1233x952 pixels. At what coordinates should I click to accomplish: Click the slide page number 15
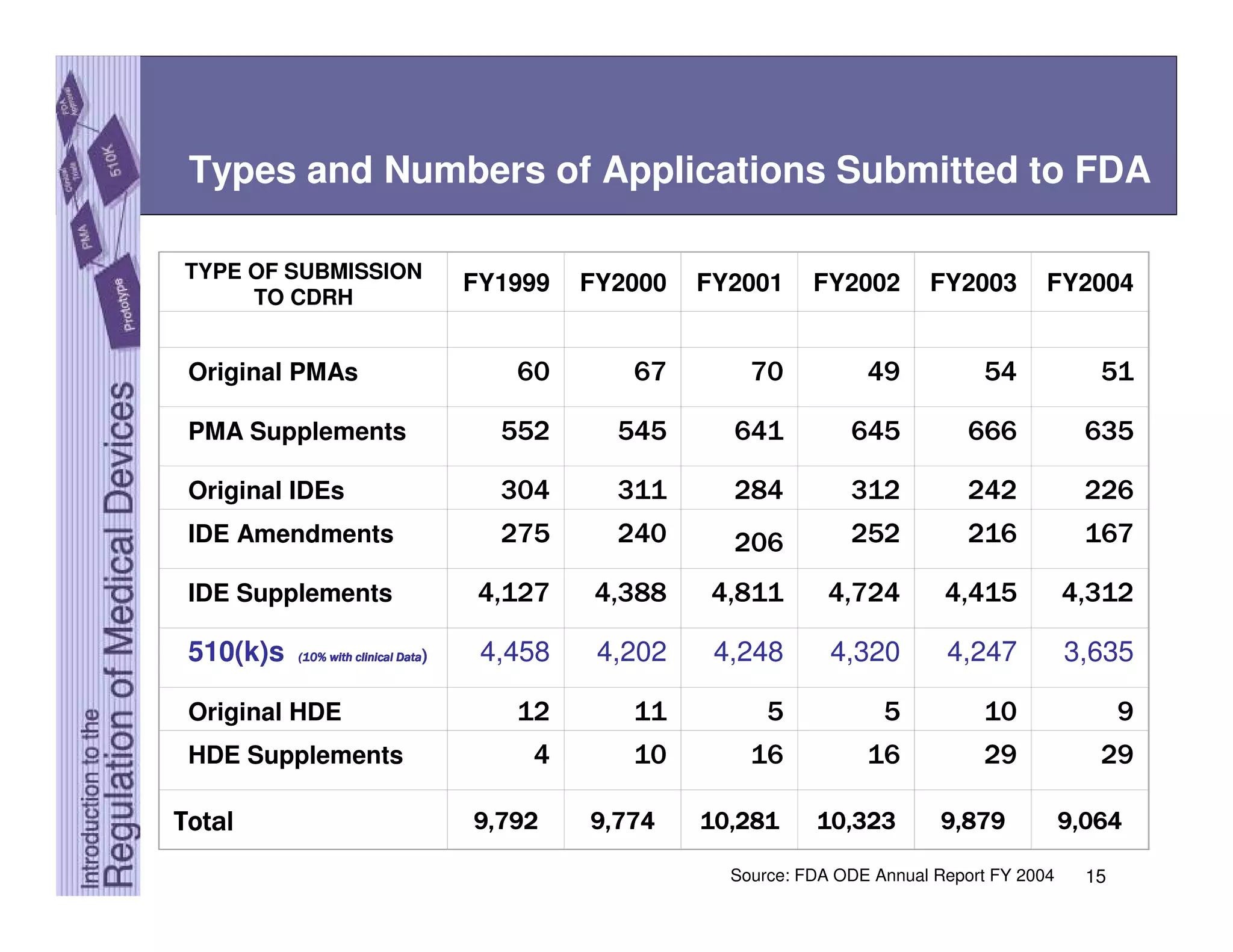point(1095,877)
